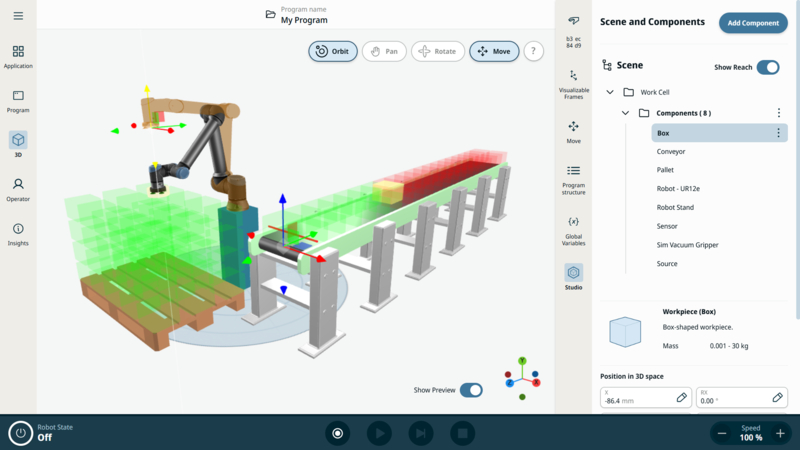Open the Application section
This screenshot has width=800, height=450.
pos(18,56)
